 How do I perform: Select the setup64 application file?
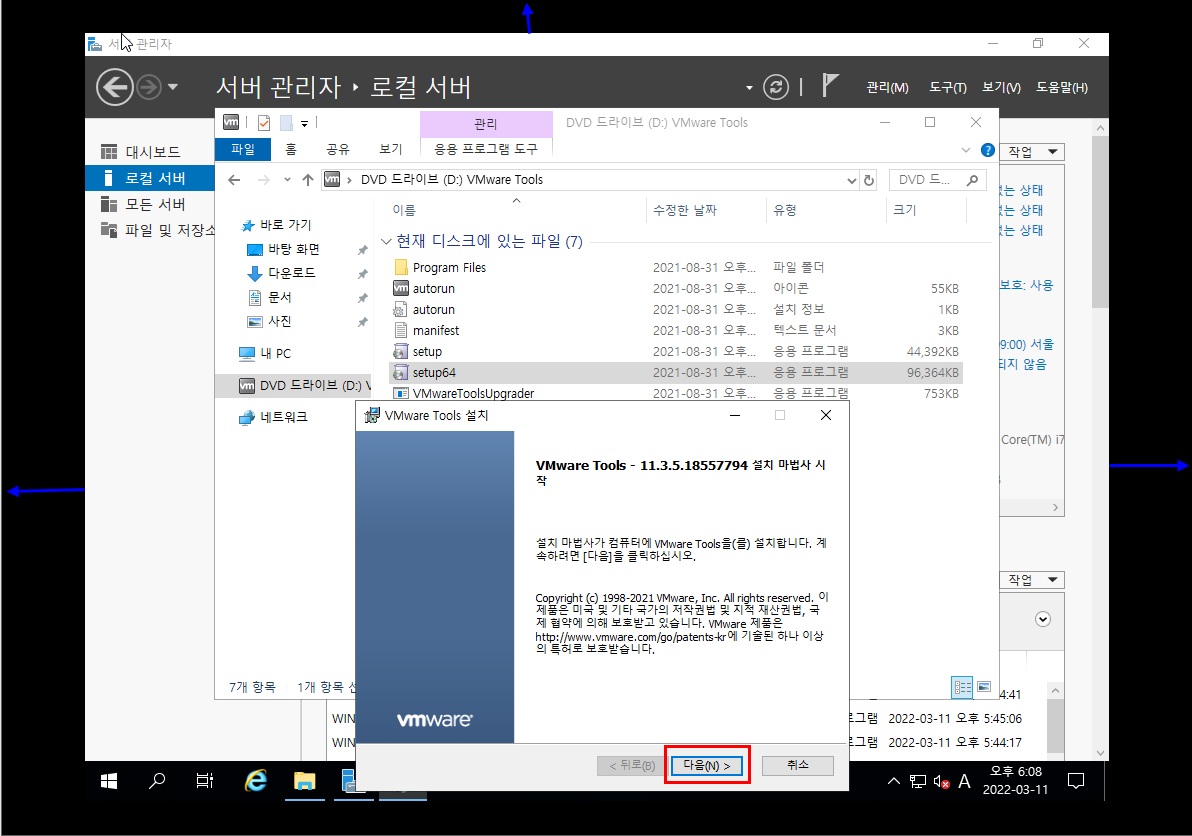click(676, 372)
